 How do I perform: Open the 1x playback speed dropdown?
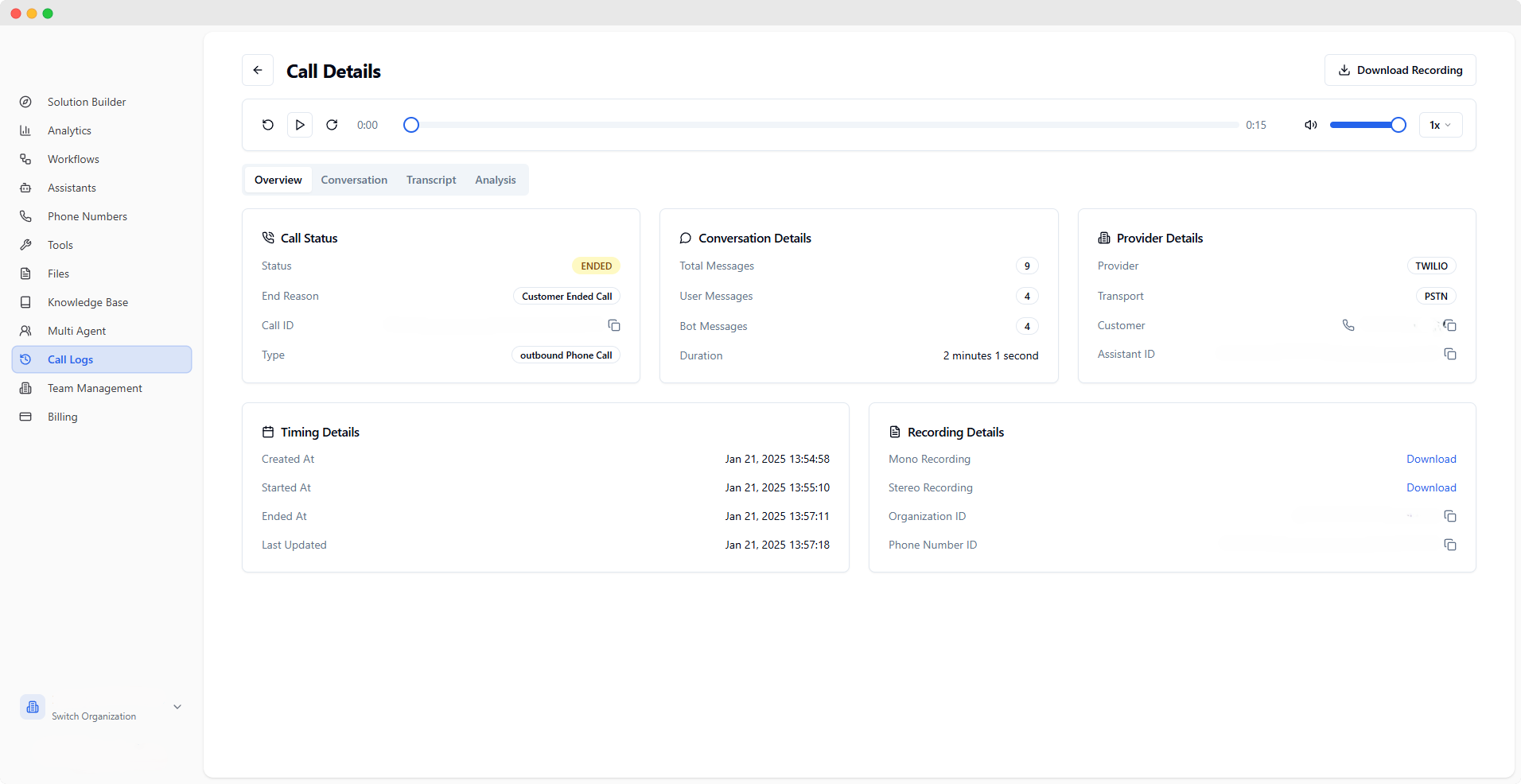click(x=1440, y=125)
